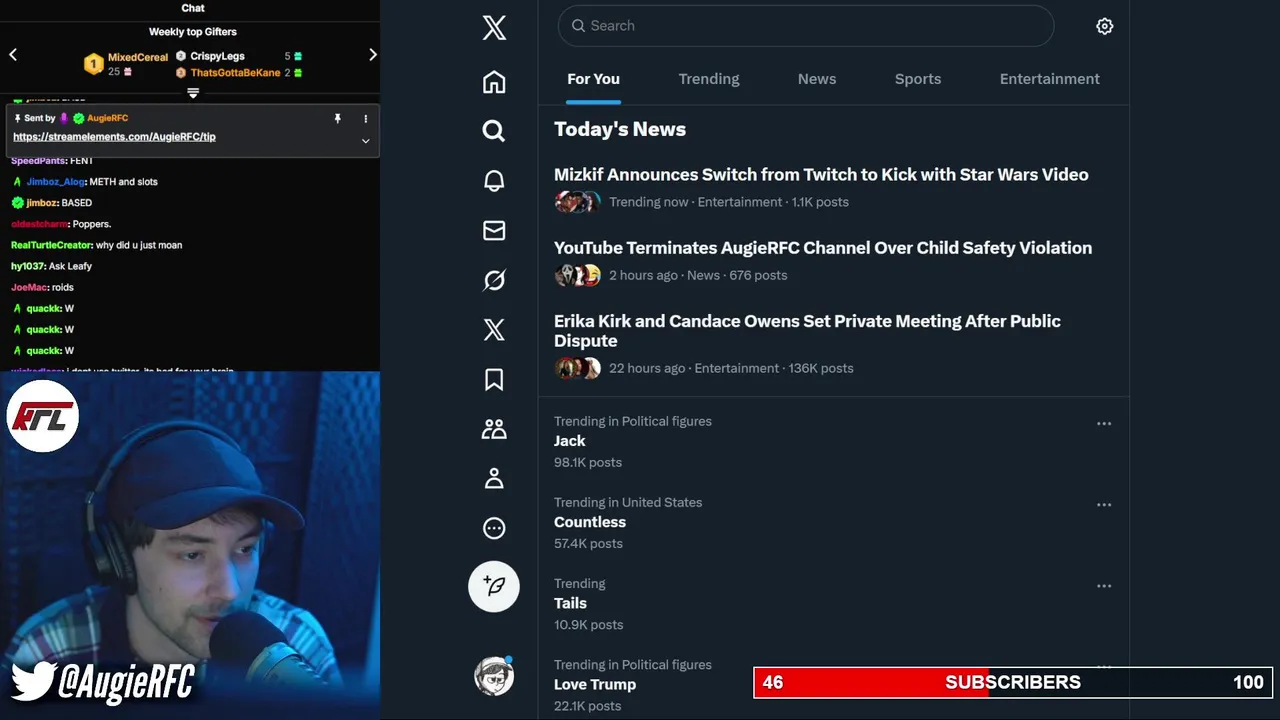The image size is (1280, 720).
Task: Click the pin icon on pinned message
Action: (337, 118)
